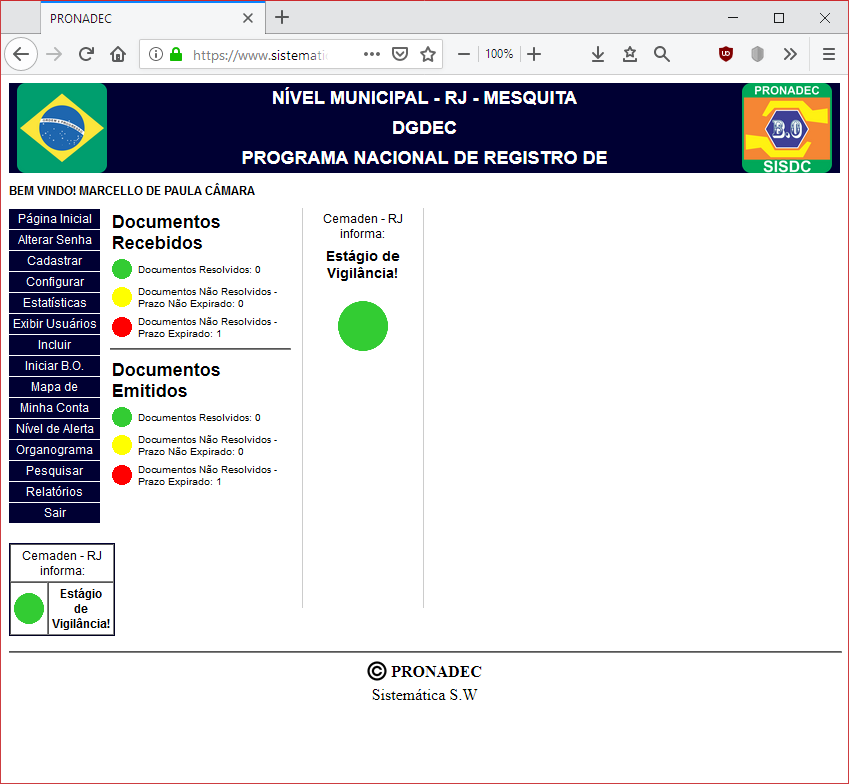Click the PRONADEC SISDC logo
849x784 pixels.
pyautogui.click(x=787, y=128)
